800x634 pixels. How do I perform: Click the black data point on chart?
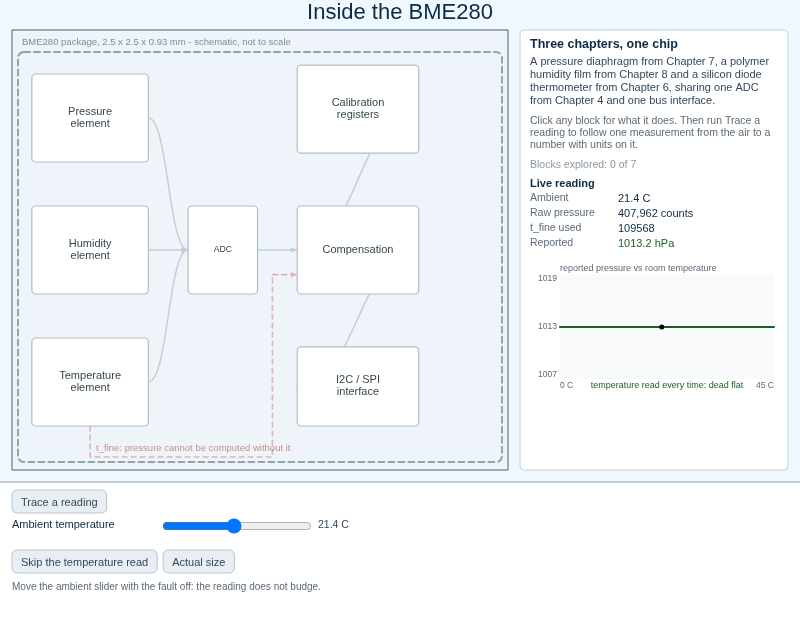662,327
